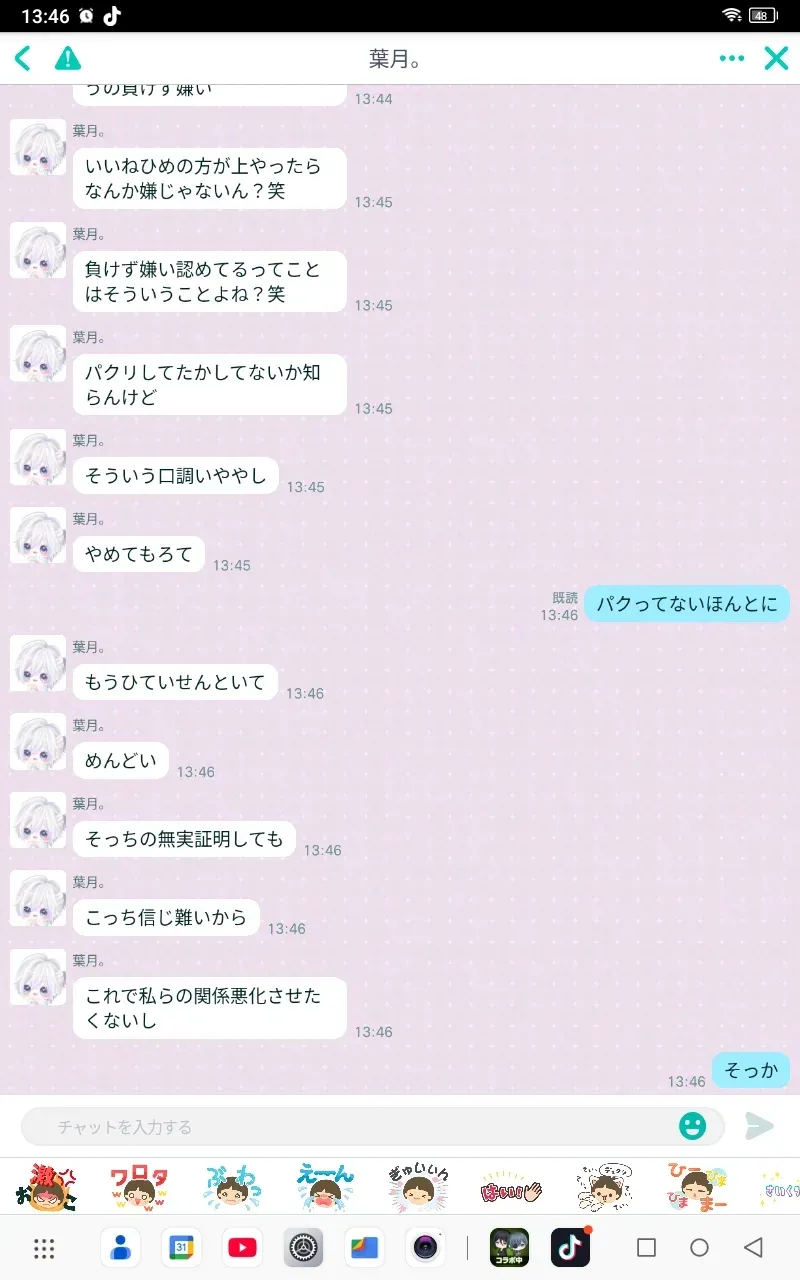Open the Camera app icon
800x1280 pixels.
(x=425, y=1247)
